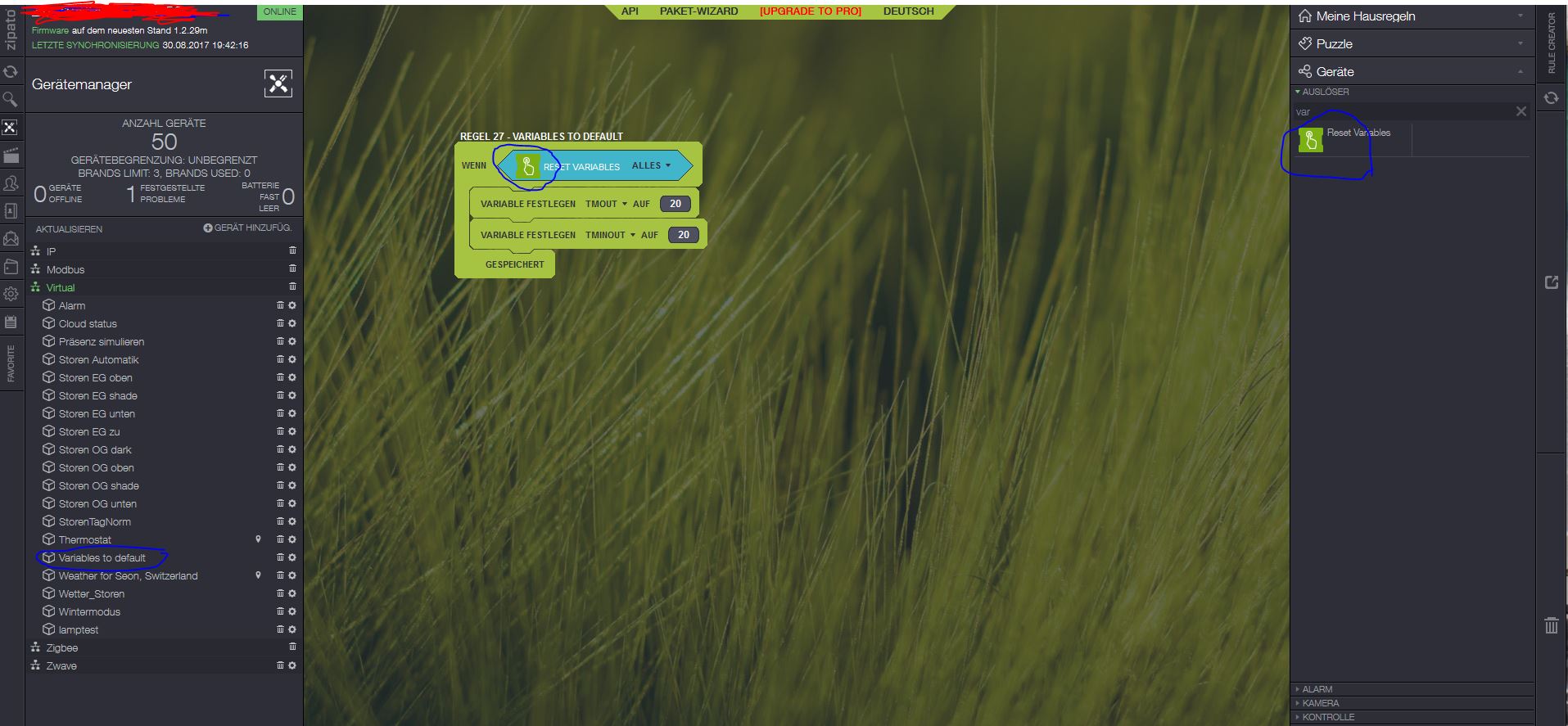
Task: Open search via magnifier sidebar icon
Action: pyautogui.click(x=11, y=100)
